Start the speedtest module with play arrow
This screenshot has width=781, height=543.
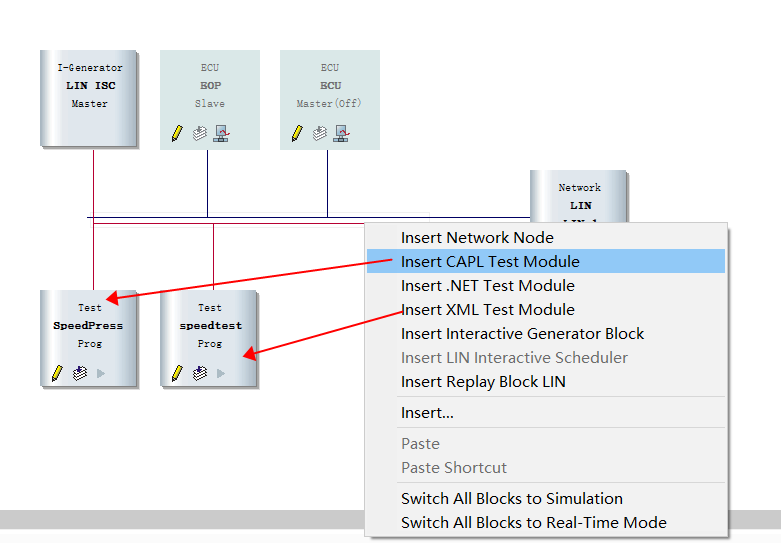221,373
